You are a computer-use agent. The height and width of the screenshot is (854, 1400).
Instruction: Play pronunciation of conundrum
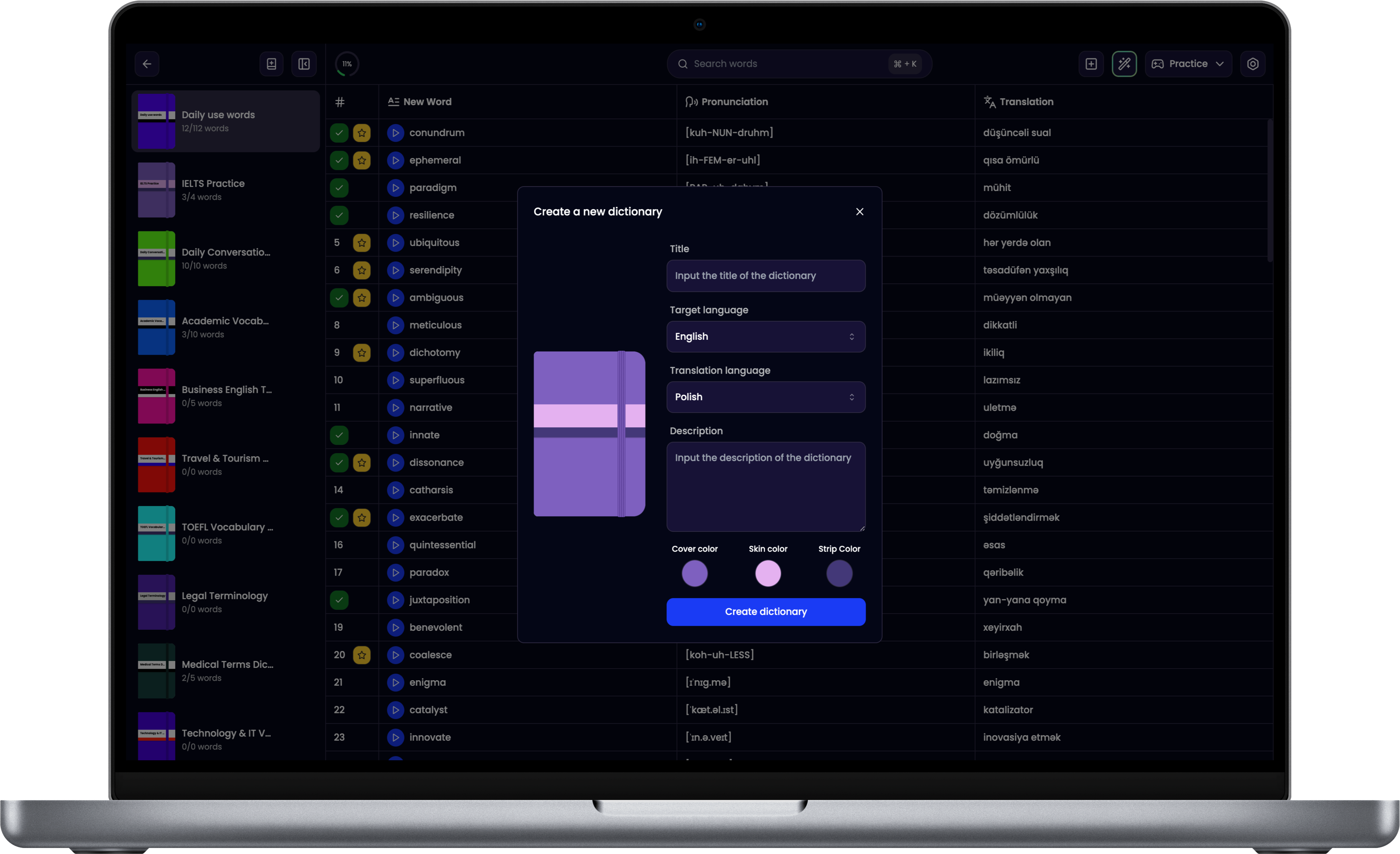pyautogui.click(x=395, y=133)
